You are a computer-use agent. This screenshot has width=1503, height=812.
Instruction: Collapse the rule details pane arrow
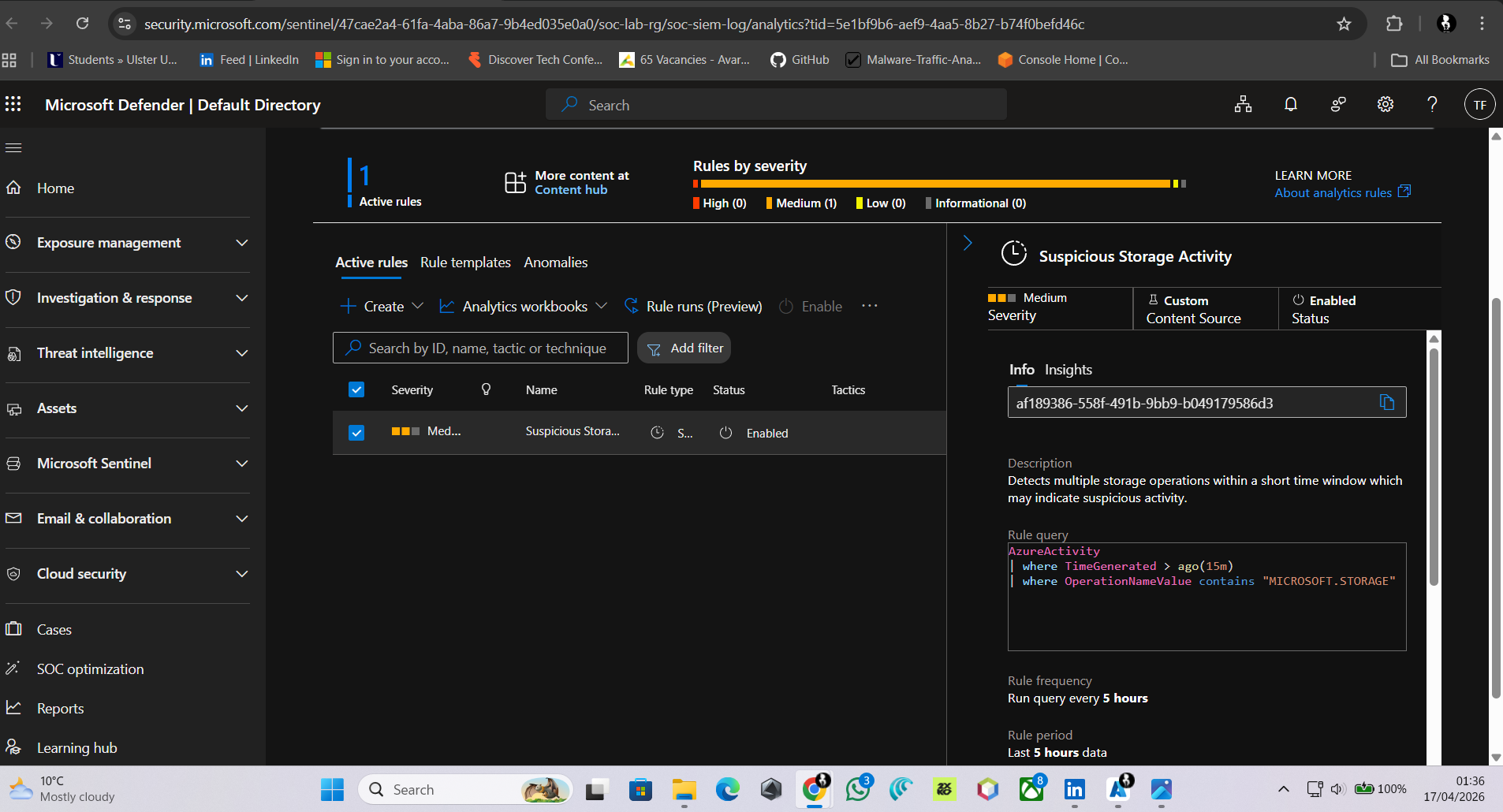pos(968,243)
